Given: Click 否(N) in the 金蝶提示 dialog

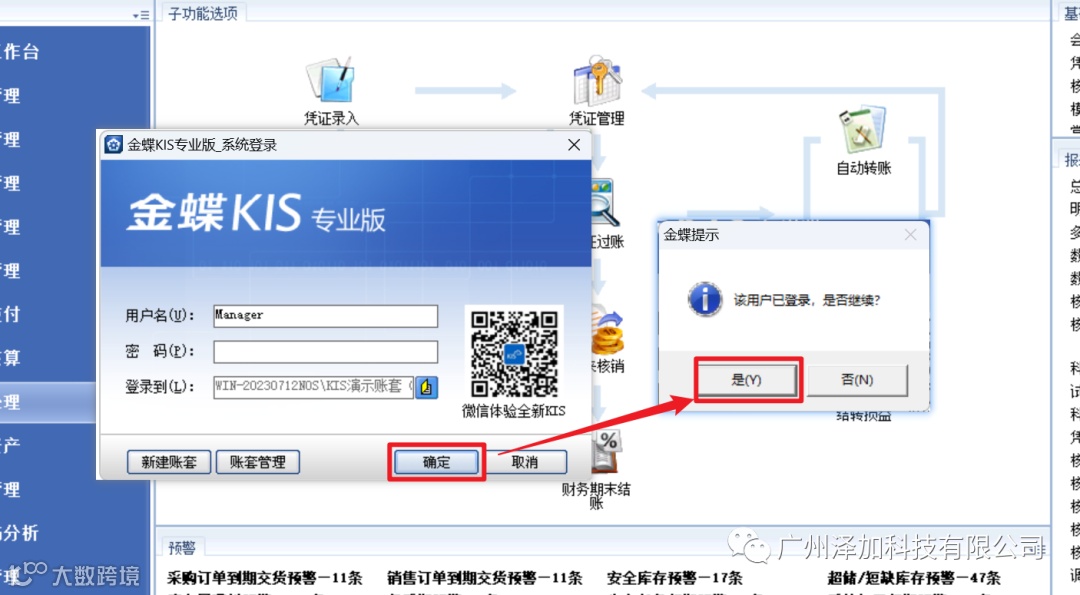Looking at the screenshot, I should [x=857, y=379].
